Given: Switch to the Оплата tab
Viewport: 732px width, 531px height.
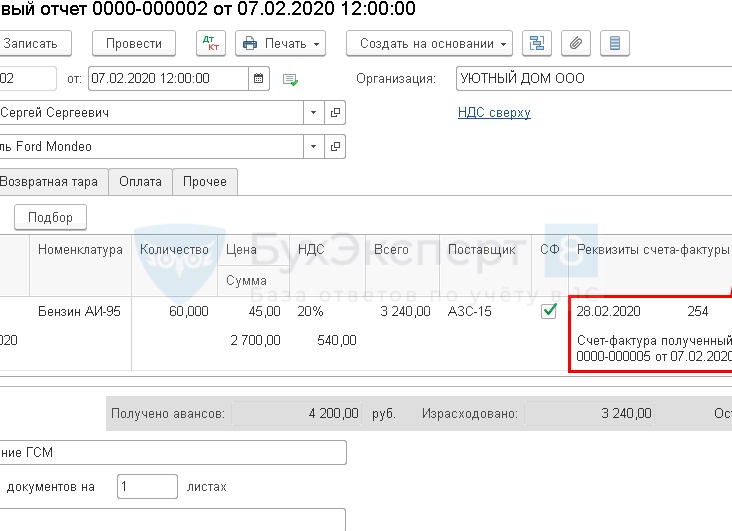Looking at the screenshot, I should [x=140, y=181].
